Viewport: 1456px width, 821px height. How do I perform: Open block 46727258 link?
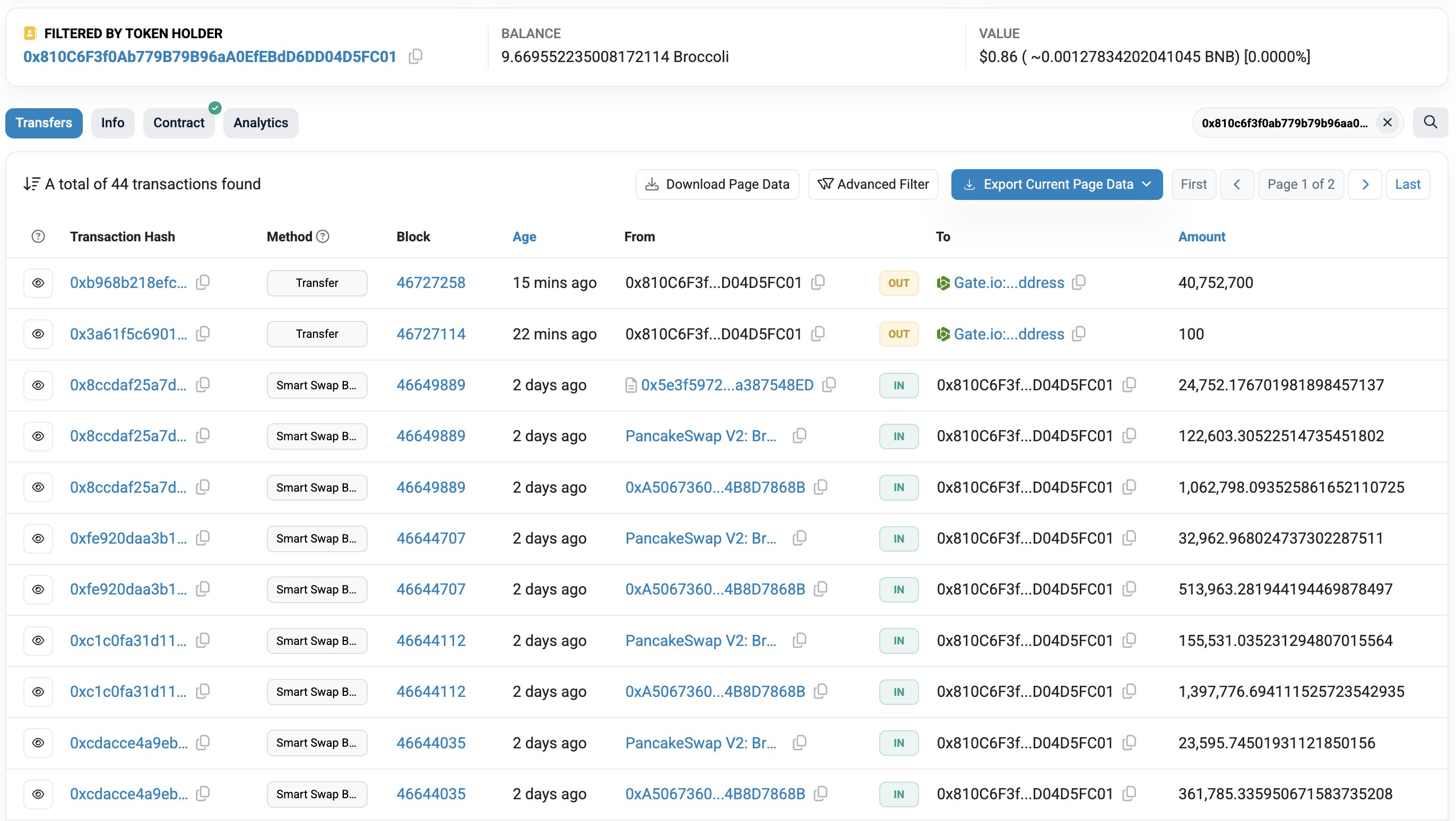[x=431, y=283]
